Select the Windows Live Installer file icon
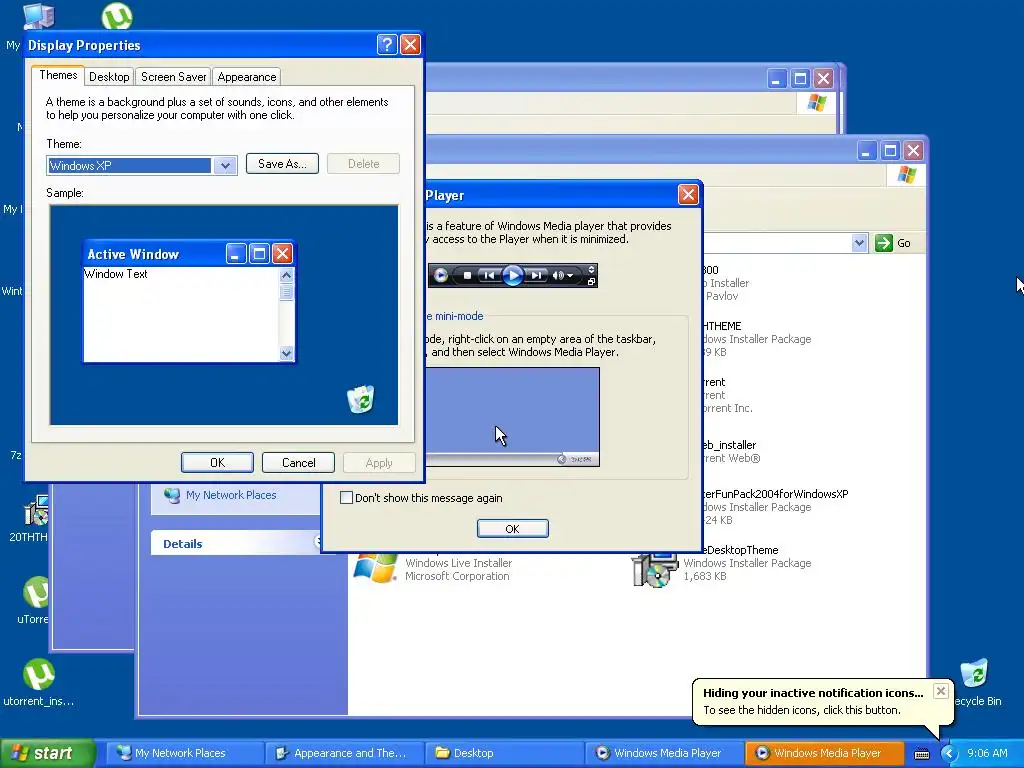The width and height of the screenshot is (1024, 768). [376, 568]
